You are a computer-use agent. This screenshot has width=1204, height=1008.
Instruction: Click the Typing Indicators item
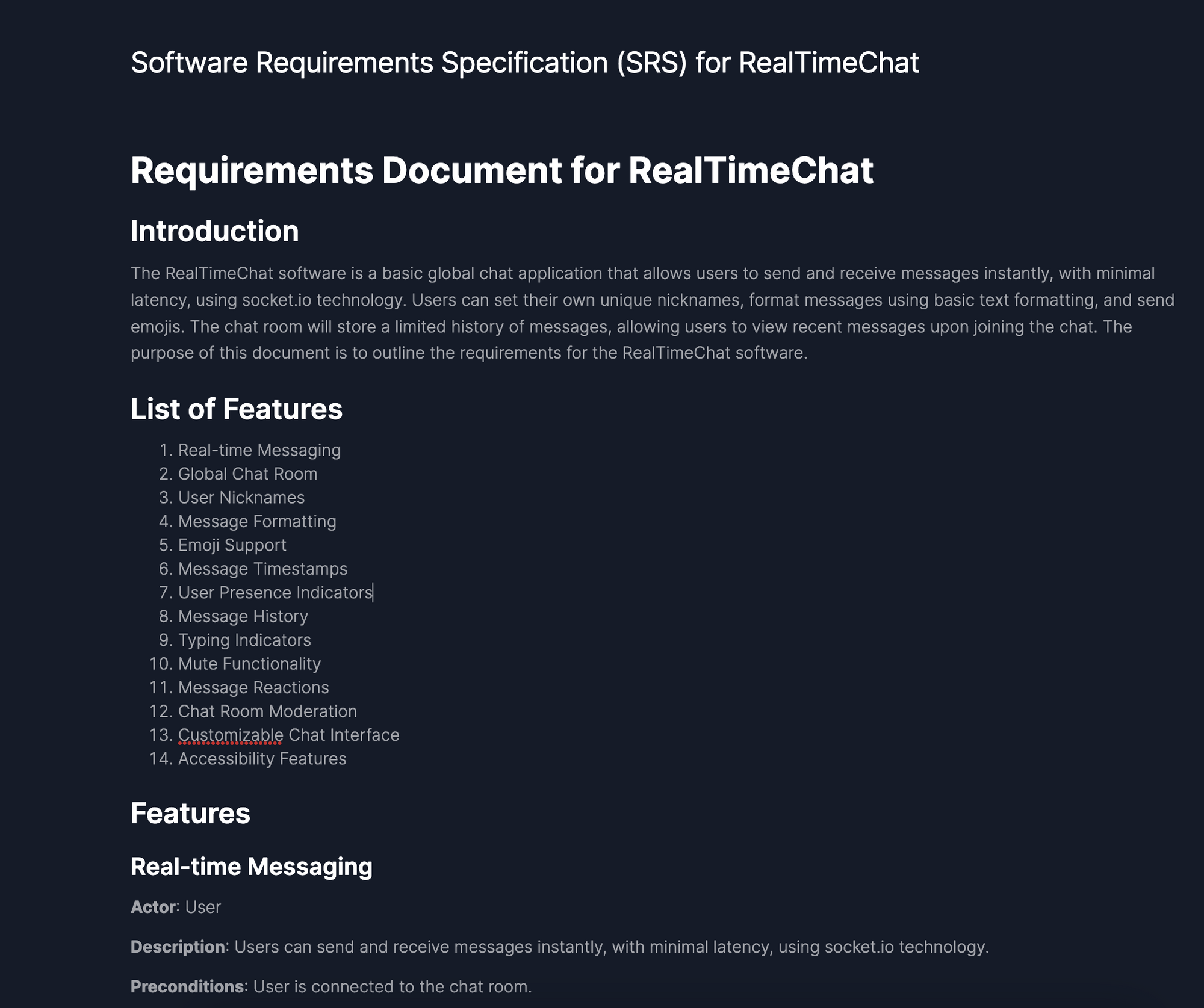(x=244, y=640)
